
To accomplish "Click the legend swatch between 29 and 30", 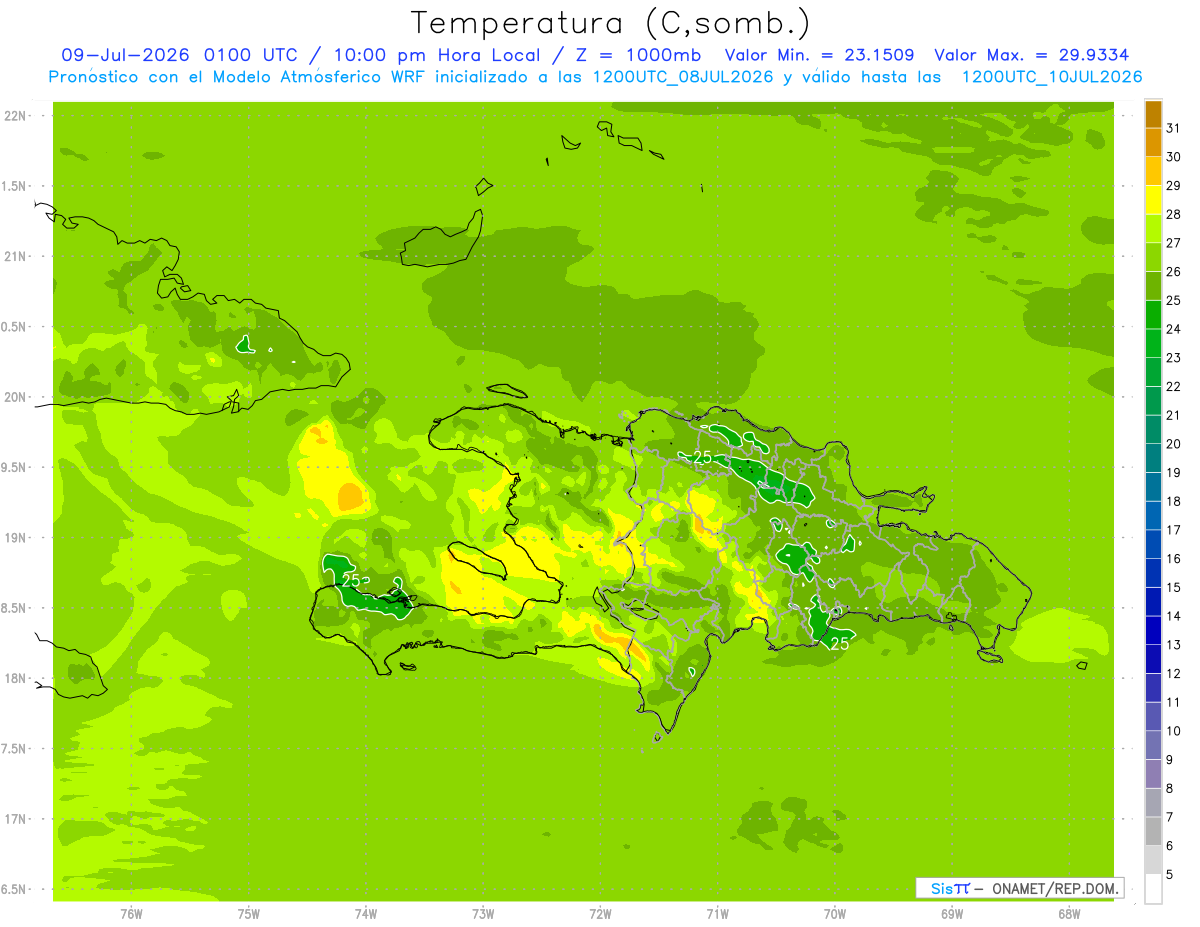I will click(x=1154, y=171).
